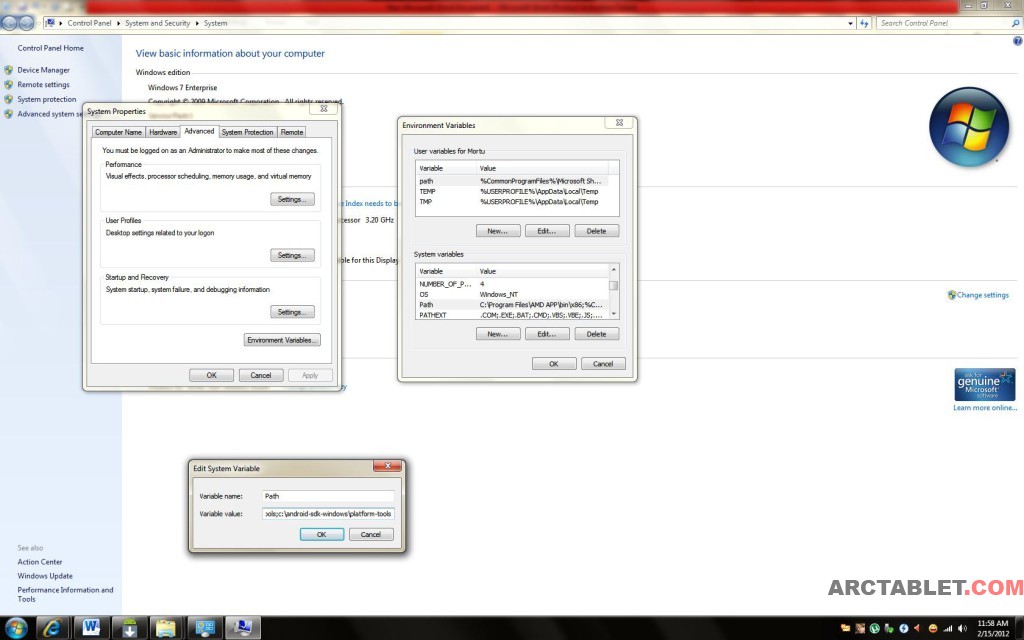Click the System Properties taskbar button
Image resolution: width=1024 pixels, height=640 pixels.
243,628
